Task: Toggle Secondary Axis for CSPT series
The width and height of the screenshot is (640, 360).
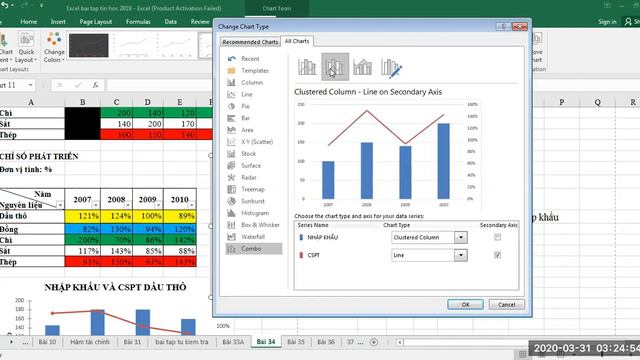Action: [497, 255]
